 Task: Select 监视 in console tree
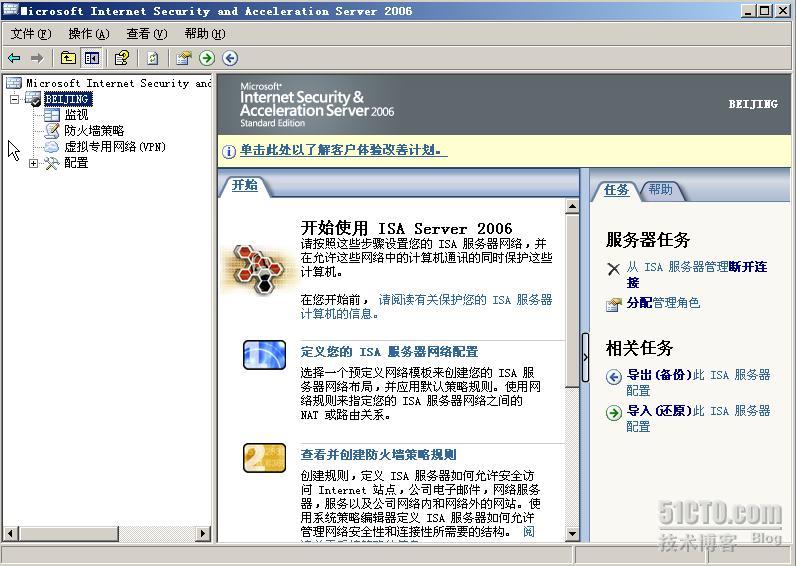click(x=76, y=115)
